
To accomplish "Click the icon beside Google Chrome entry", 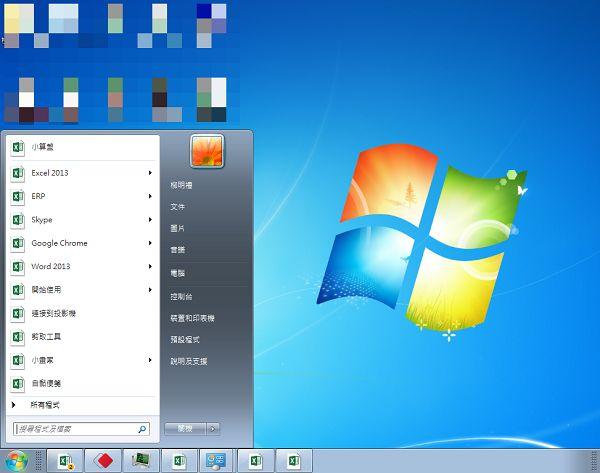I will tap(18, 243).
